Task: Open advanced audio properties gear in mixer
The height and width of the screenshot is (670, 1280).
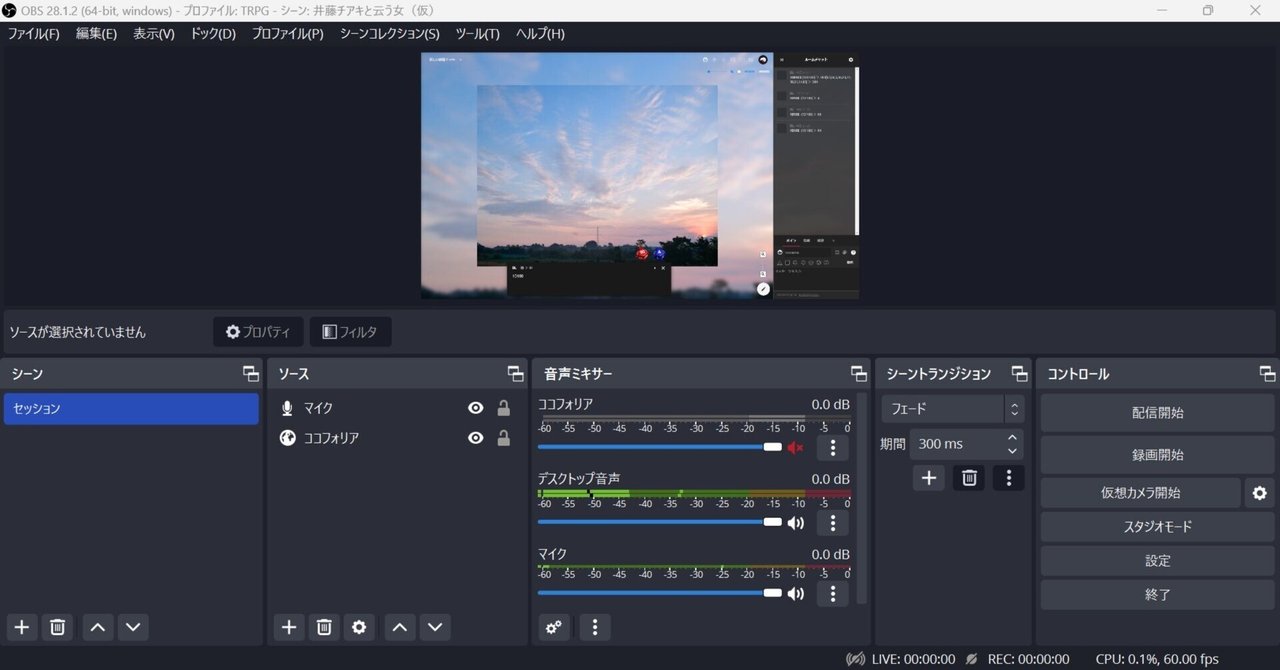Action: [x=554, y=627]
